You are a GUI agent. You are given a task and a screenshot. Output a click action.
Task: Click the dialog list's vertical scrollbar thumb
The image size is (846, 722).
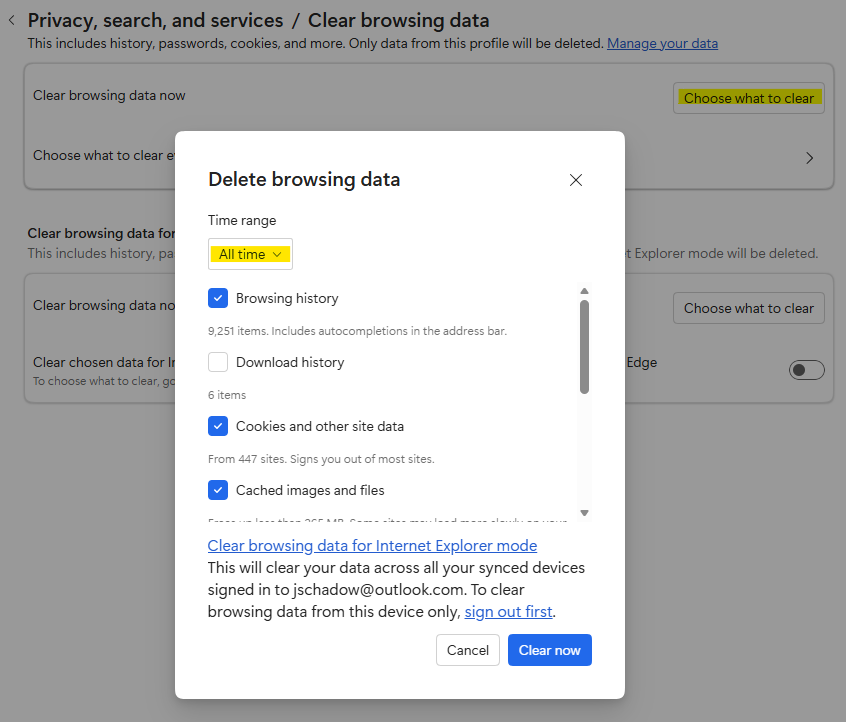584,345
